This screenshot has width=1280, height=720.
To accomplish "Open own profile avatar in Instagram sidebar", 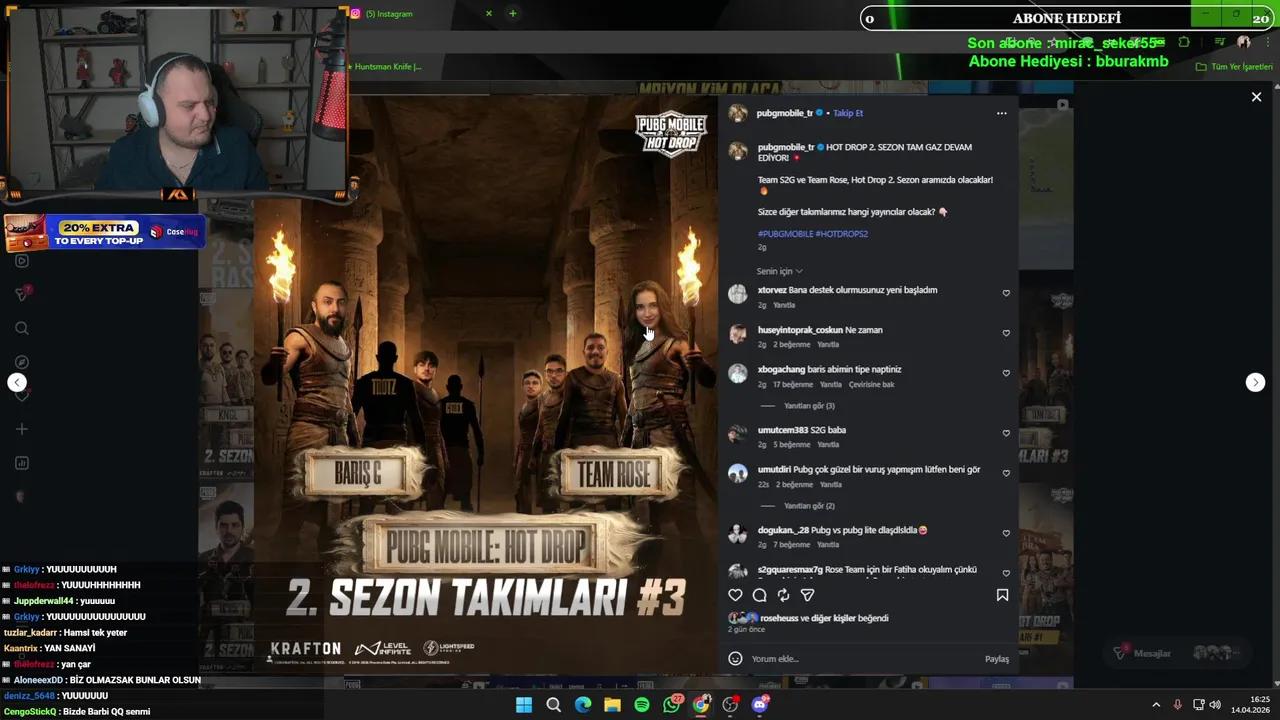I will click(22, 497).
